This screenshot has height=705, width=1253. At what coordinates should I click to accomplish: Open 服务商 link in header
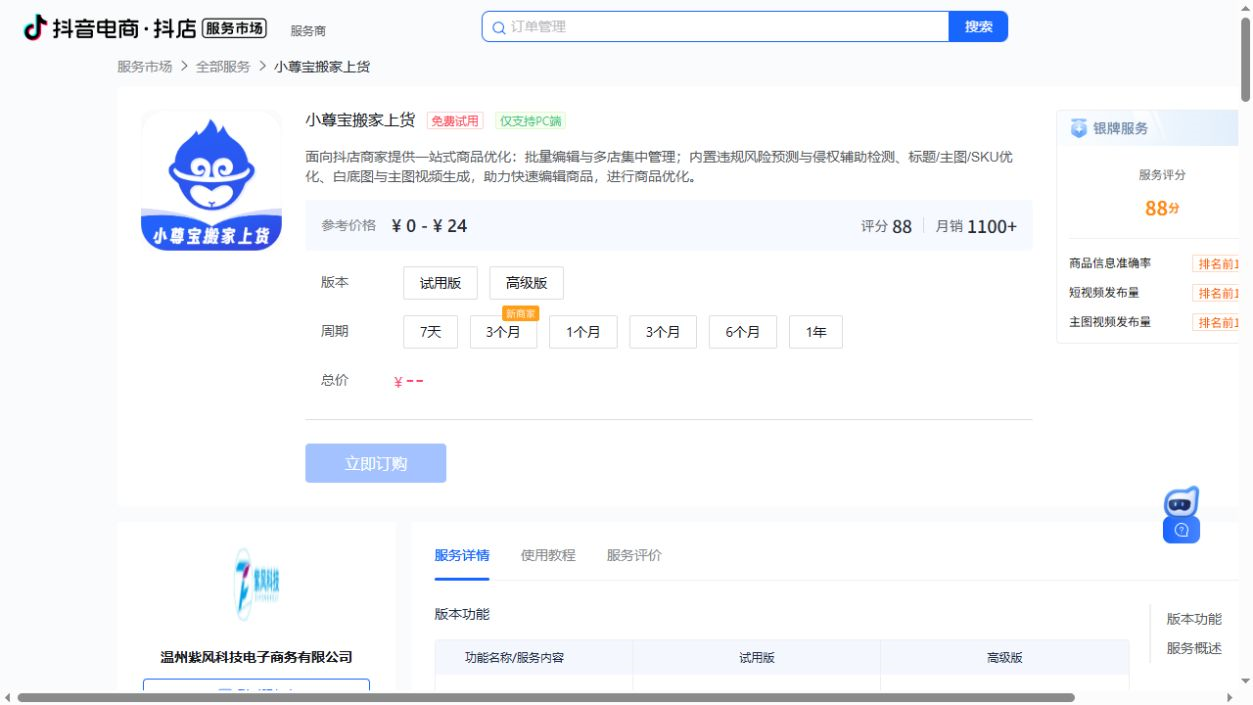tap(308, 31)
